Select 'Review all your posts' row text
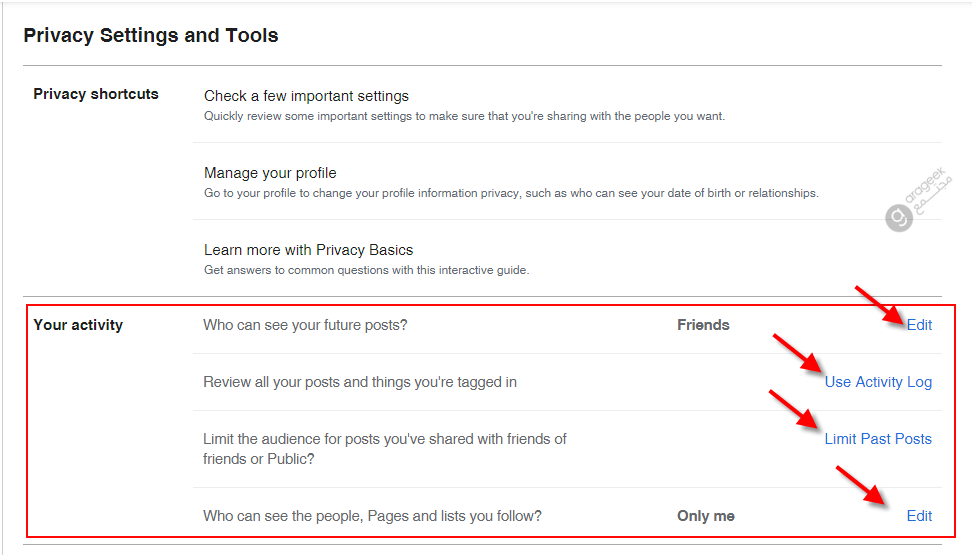Viewport: 972px width, 555px height. (x=360, y=382)
